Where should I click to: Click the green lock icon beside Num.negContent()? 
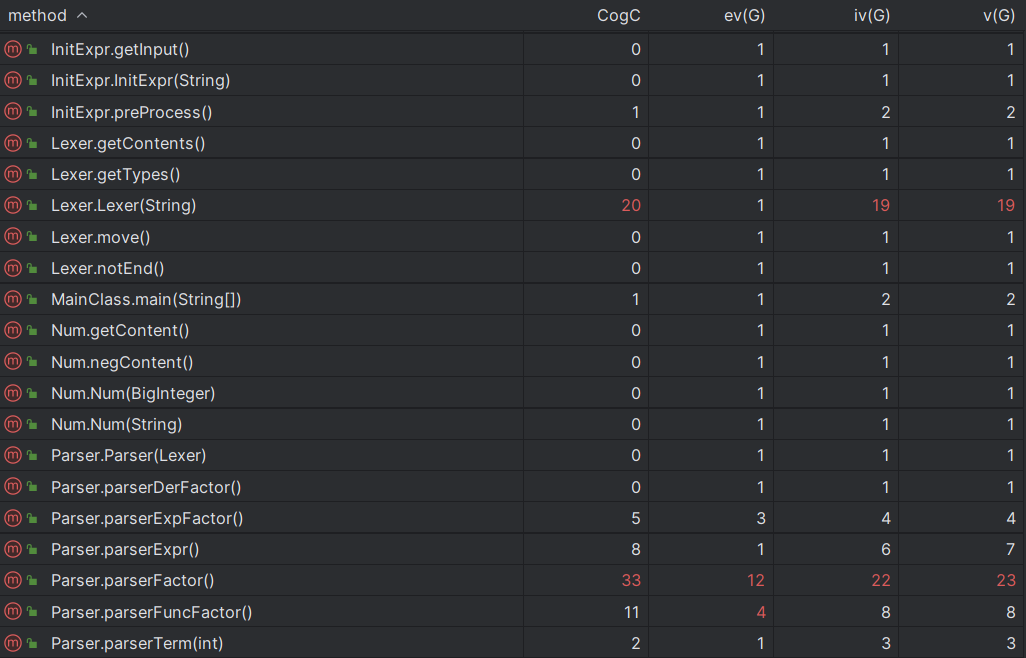click(32, 362)
